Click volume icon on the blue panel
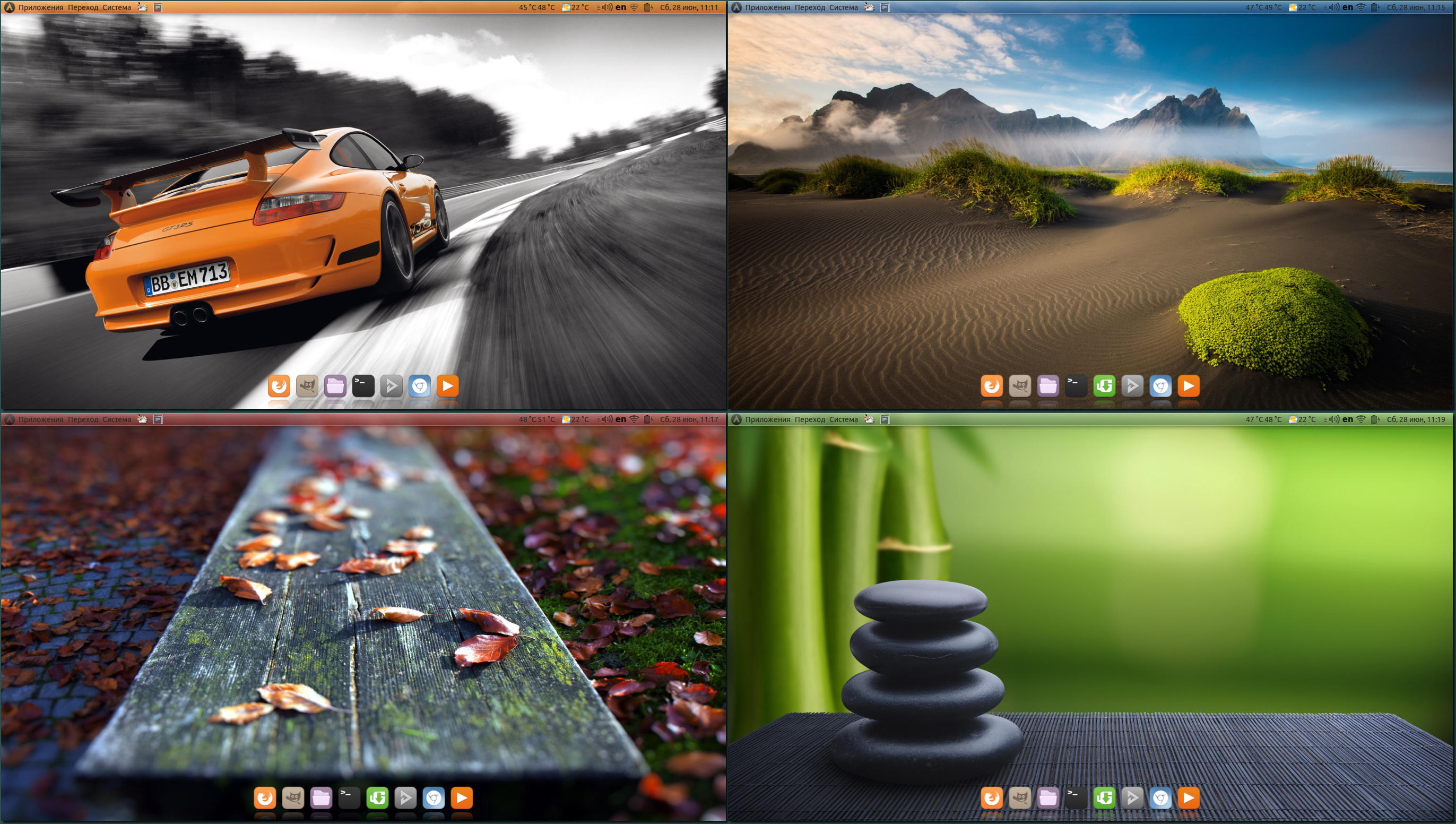Viewport: 1456px width, 824px height. [x=1334, y=7]
